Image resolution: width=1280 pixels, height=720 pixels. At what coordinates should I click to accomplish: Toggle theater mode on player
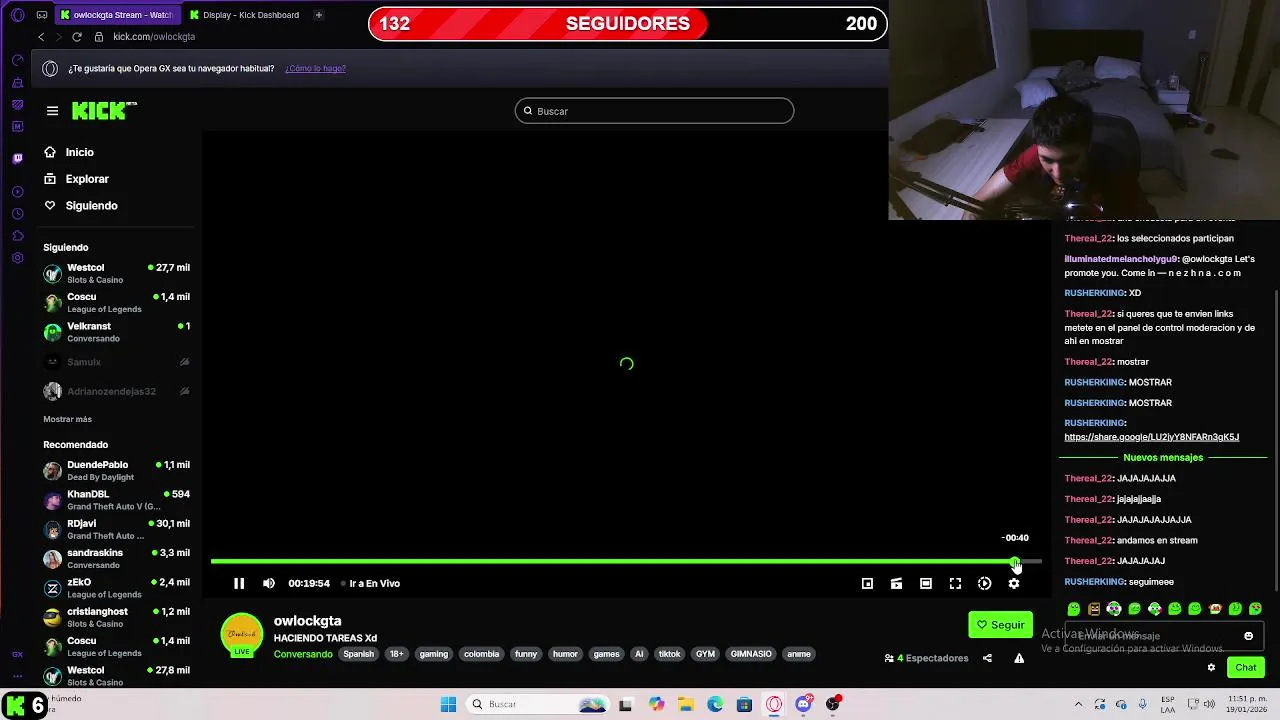[x=926, y=583]
